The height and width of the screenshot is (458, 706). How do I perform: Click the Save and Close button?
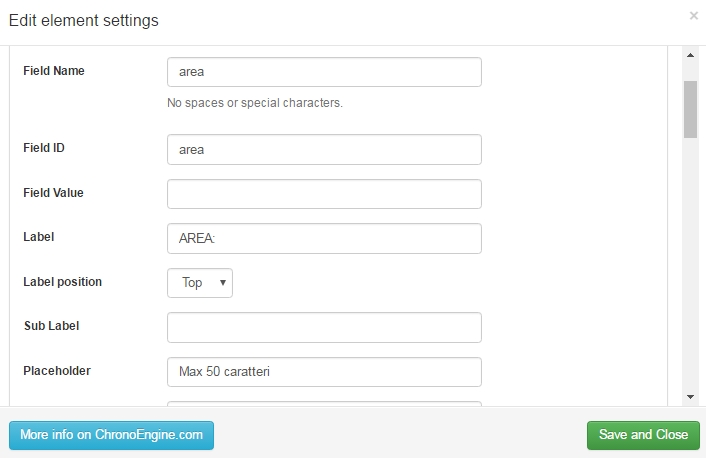coord(643,435)
